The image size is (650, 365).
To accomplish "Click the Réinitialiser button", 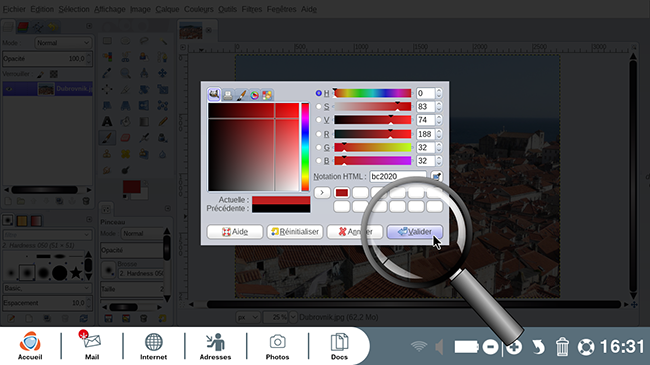I will click(x=295, y=231).
